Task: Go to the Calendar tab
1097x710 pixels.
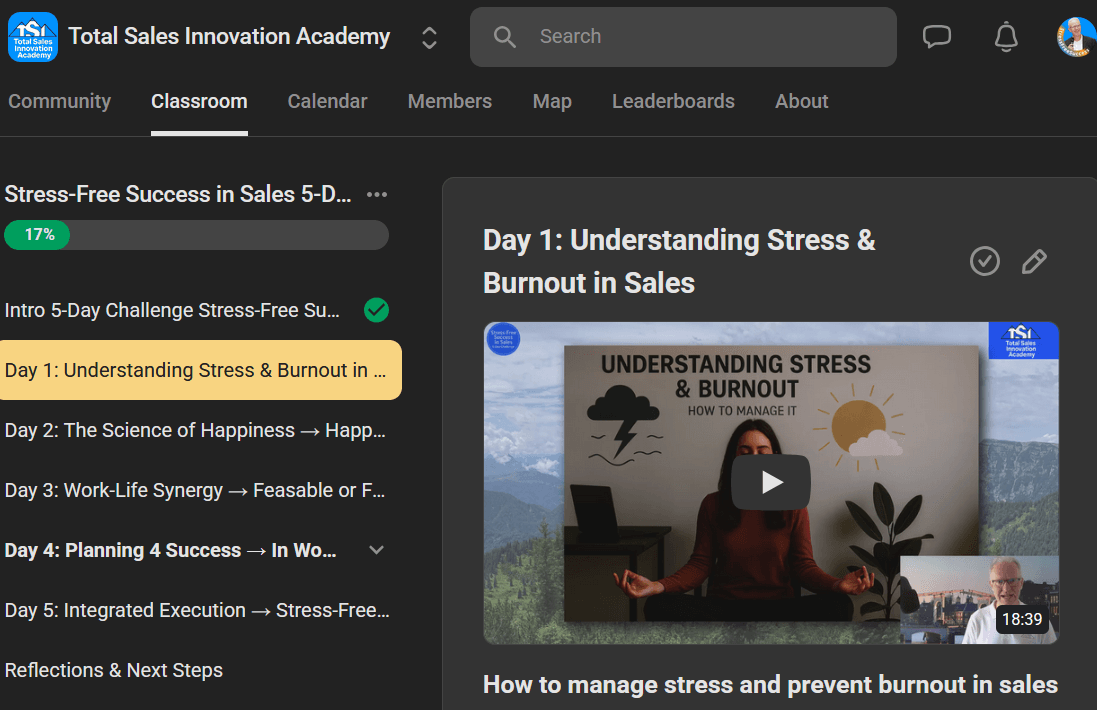Action: (327, 101)
